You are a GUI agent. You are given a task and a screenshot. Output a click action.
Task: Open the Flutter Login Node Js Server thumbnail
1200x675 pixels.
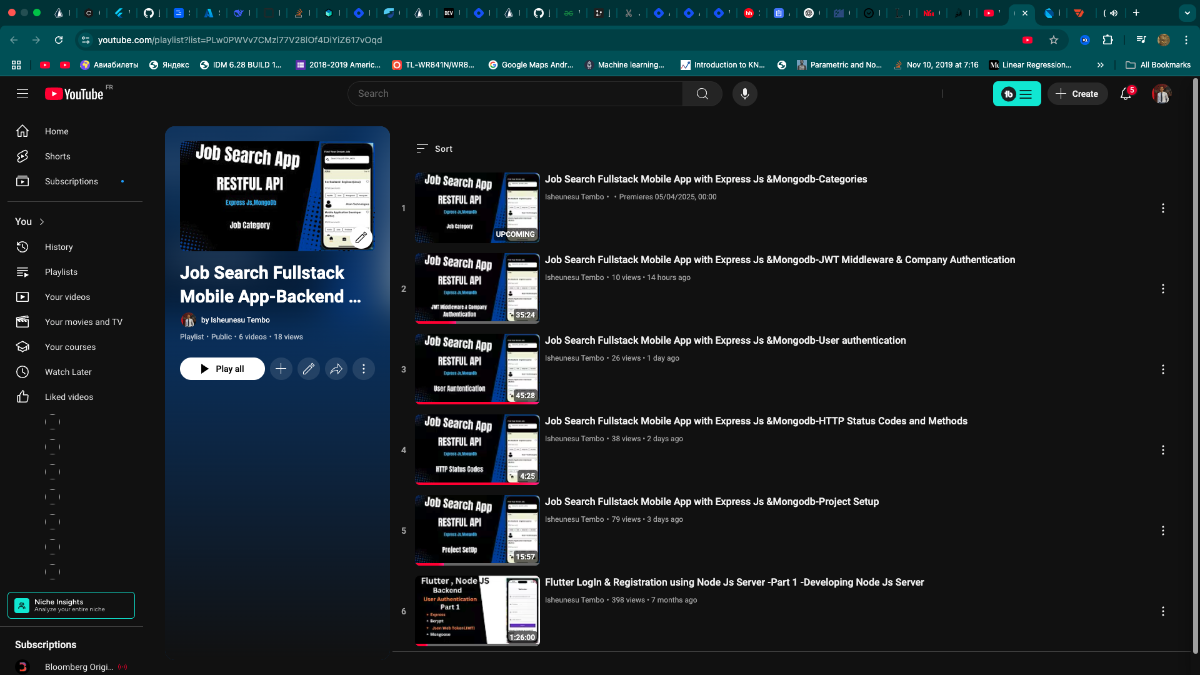(x=477, y=610)
